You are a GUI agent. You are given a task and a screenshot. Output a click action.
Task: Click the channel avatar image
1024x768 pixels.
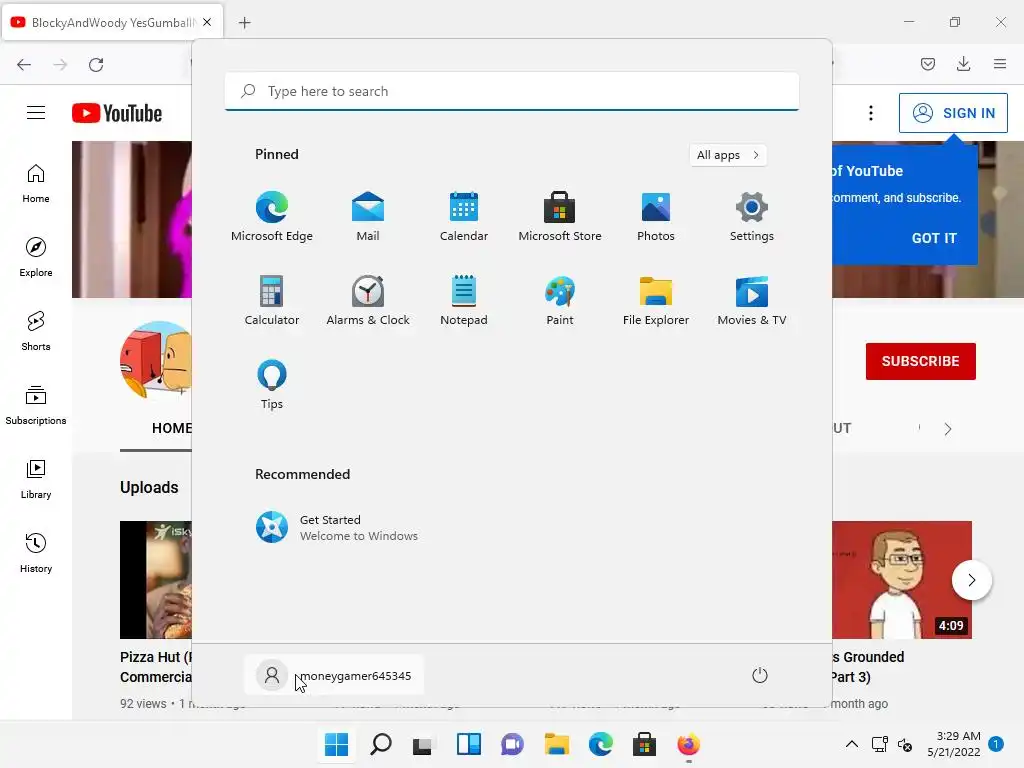(x=156, y=360)
